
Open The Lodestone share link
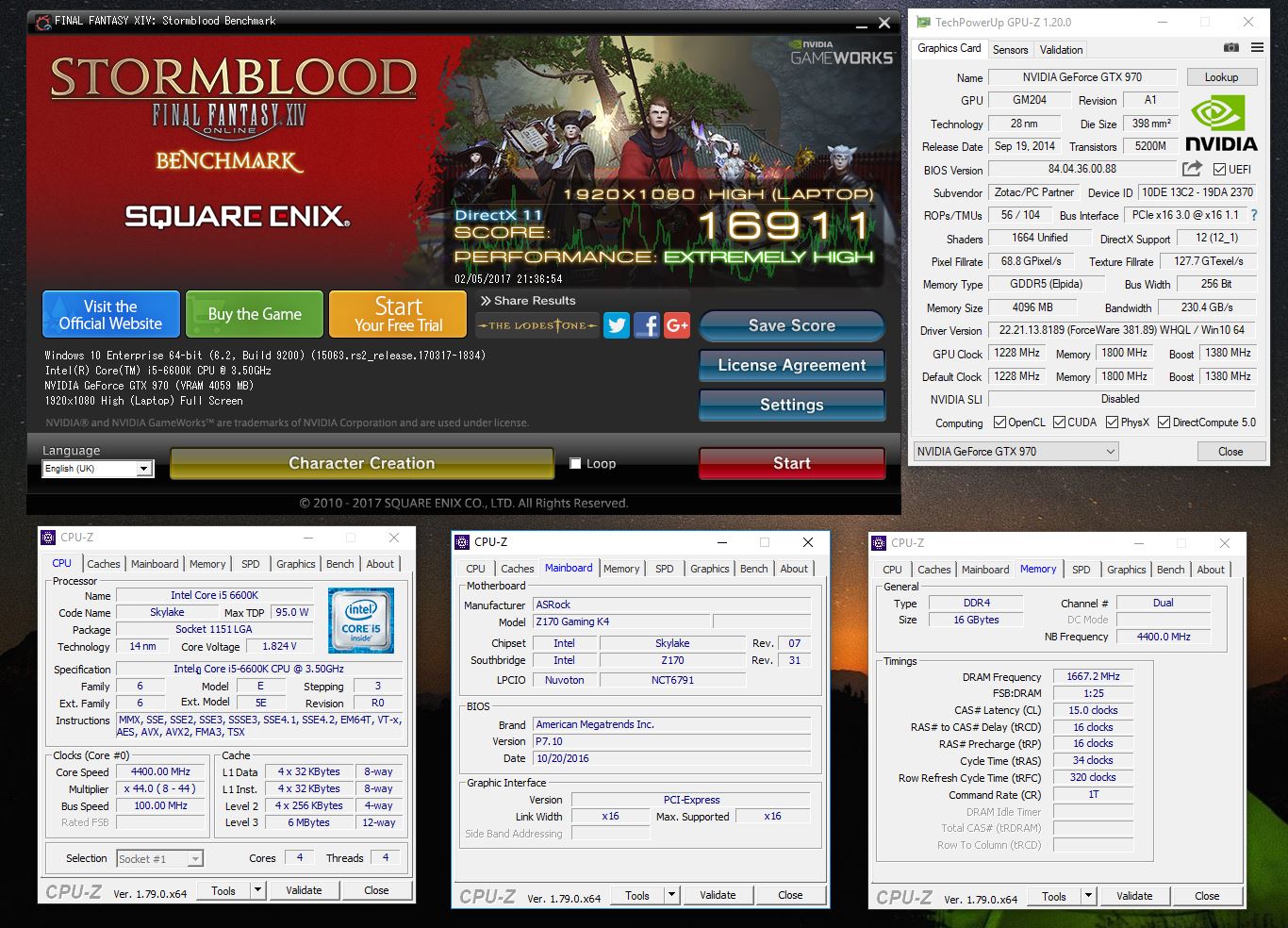[x=537, y=325]
